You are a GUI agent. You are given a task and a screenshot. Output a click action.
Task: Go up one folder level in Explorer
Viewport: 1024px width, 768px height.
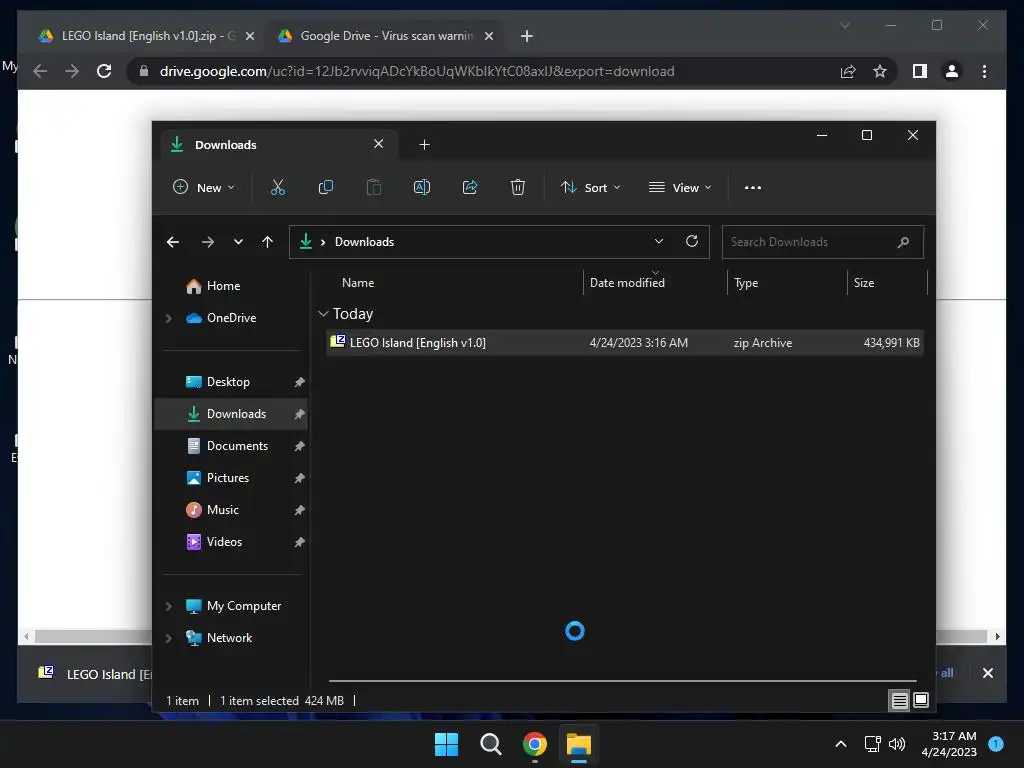[267, 242]
